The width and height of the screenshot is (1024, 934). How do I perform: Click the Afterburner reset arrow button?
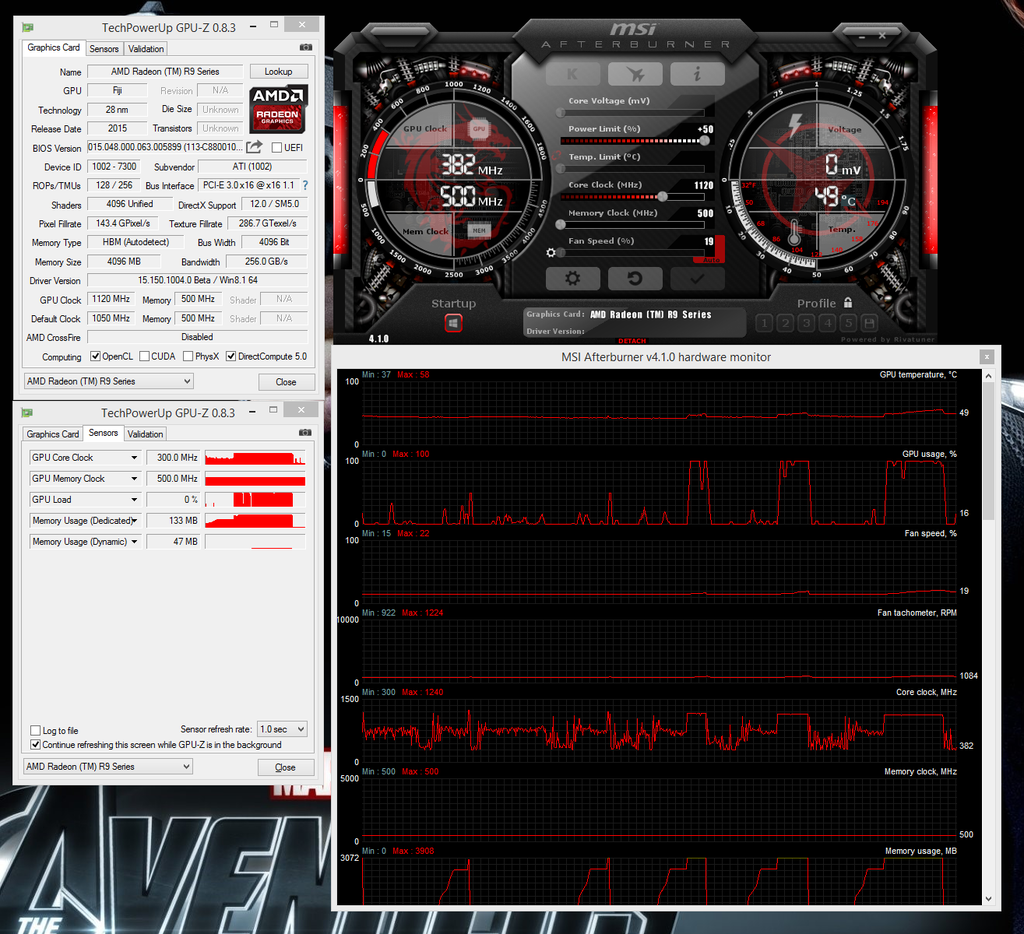click(635, 279)
